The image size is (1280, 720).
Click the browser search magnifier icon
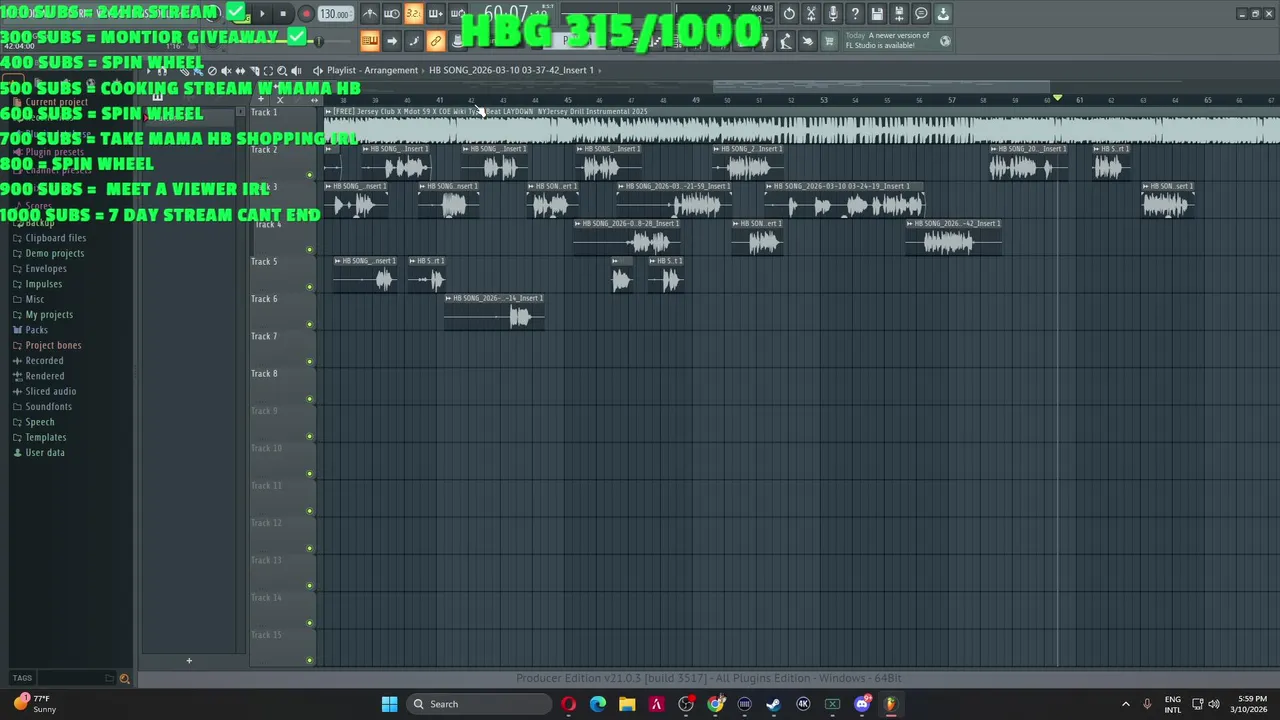tap(125, 679)
